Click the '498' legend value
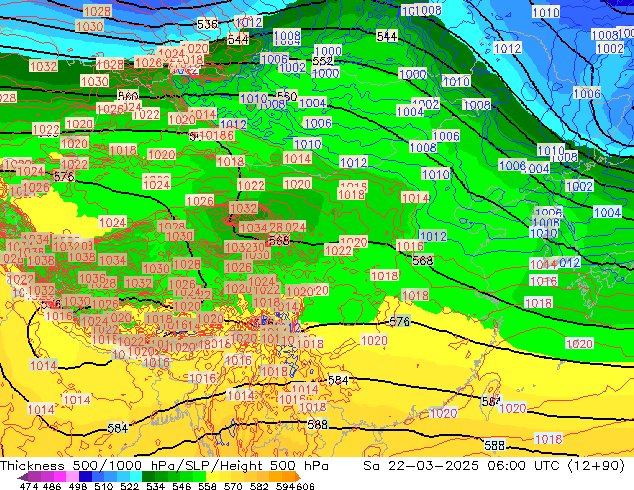The width and height of the screenshot is (634, 490). point(78,486)
